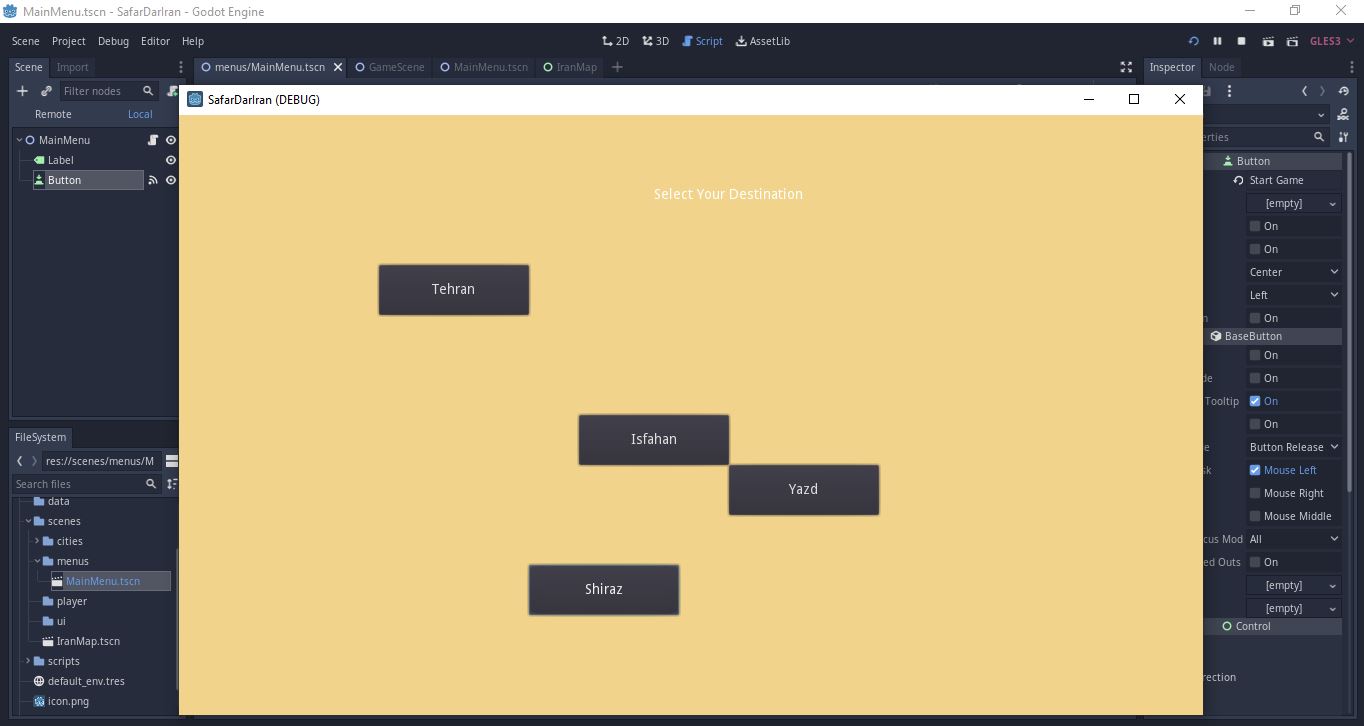Select the Yazd destination button
Image resolution: width=1364 pixels, height=726 pixels.
[x=804, y=490]
